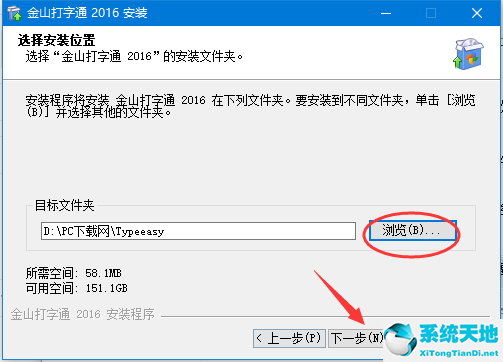Click the instruction paragraph starting with 安装程序将安装
Image resolution: width=503 pixels, height=362 pixels.
[x=251, y=106]
